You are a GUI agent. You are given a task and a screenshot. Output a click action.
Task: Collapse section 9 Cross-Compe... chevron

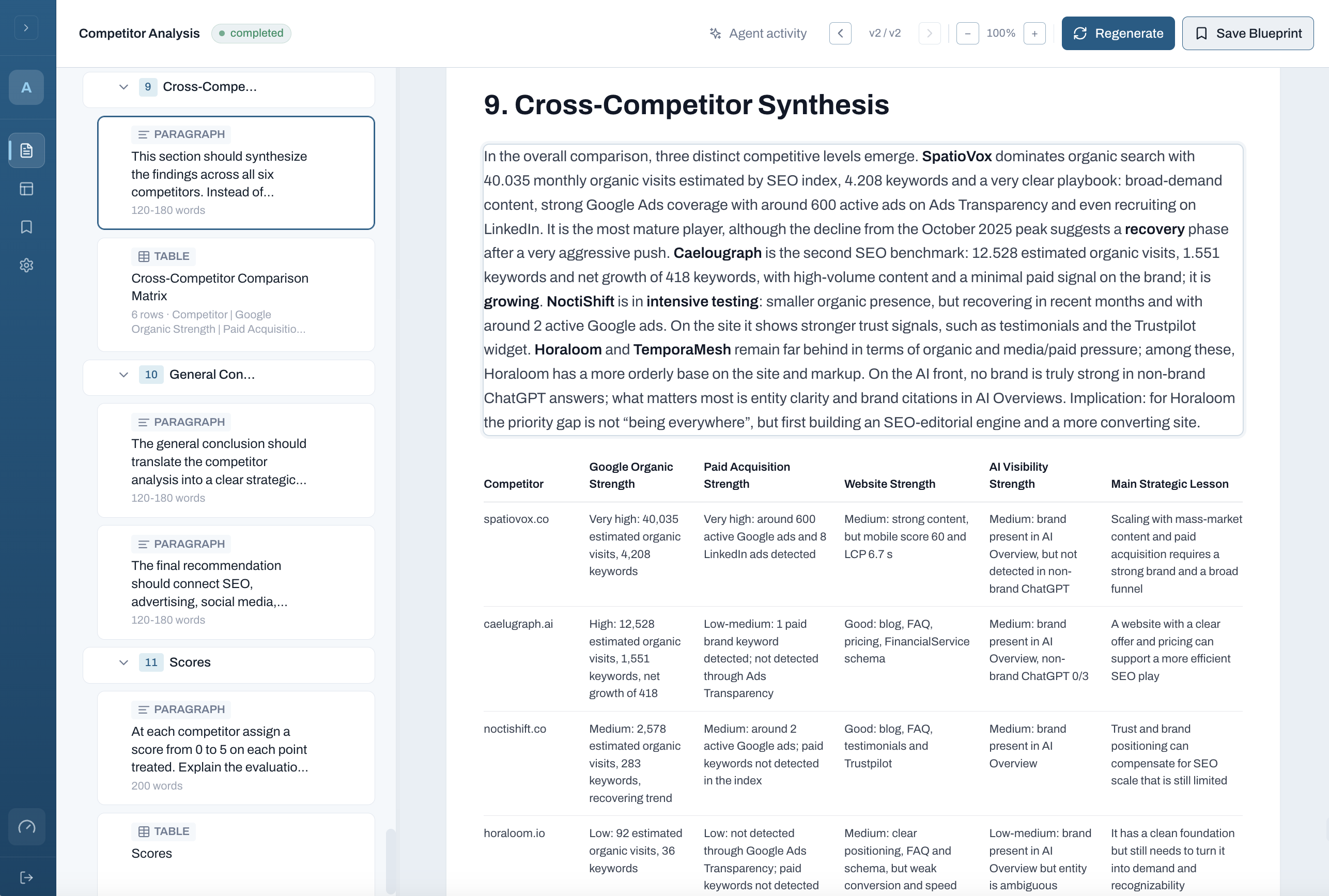point(123,87)
